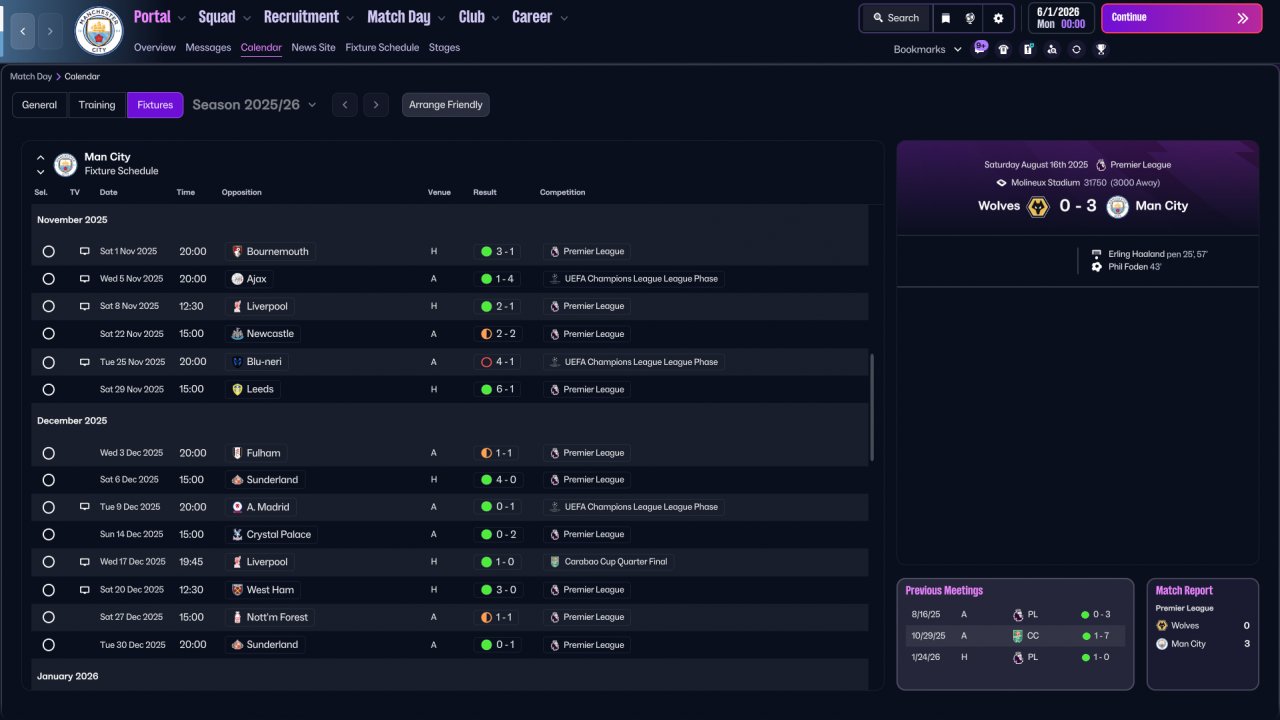Click the green result dot for Leeds
The image size is (1280, 720).
coord(486,389)
